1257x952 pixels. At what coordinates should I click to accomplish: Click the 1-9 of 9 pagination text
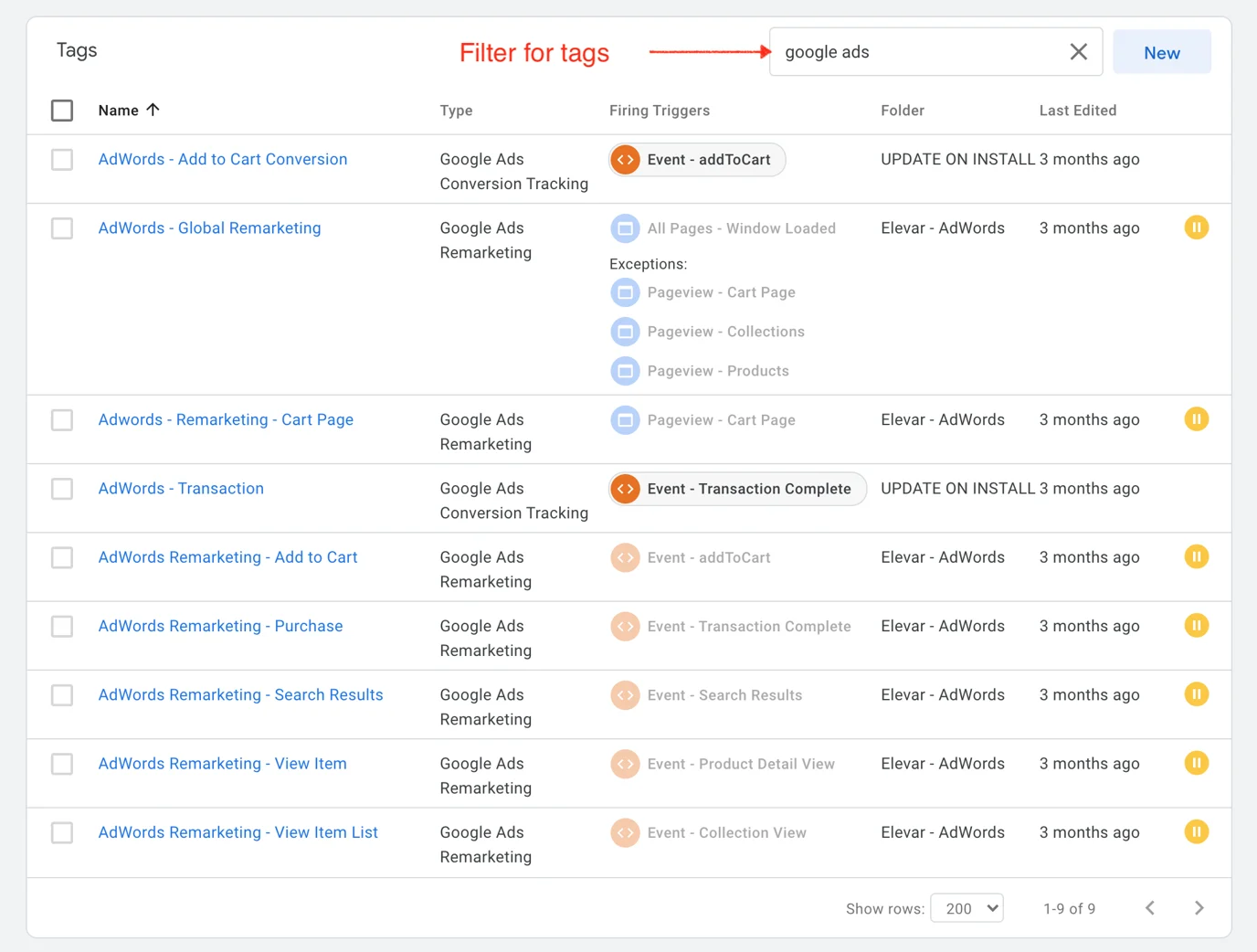coord(1069,908)
